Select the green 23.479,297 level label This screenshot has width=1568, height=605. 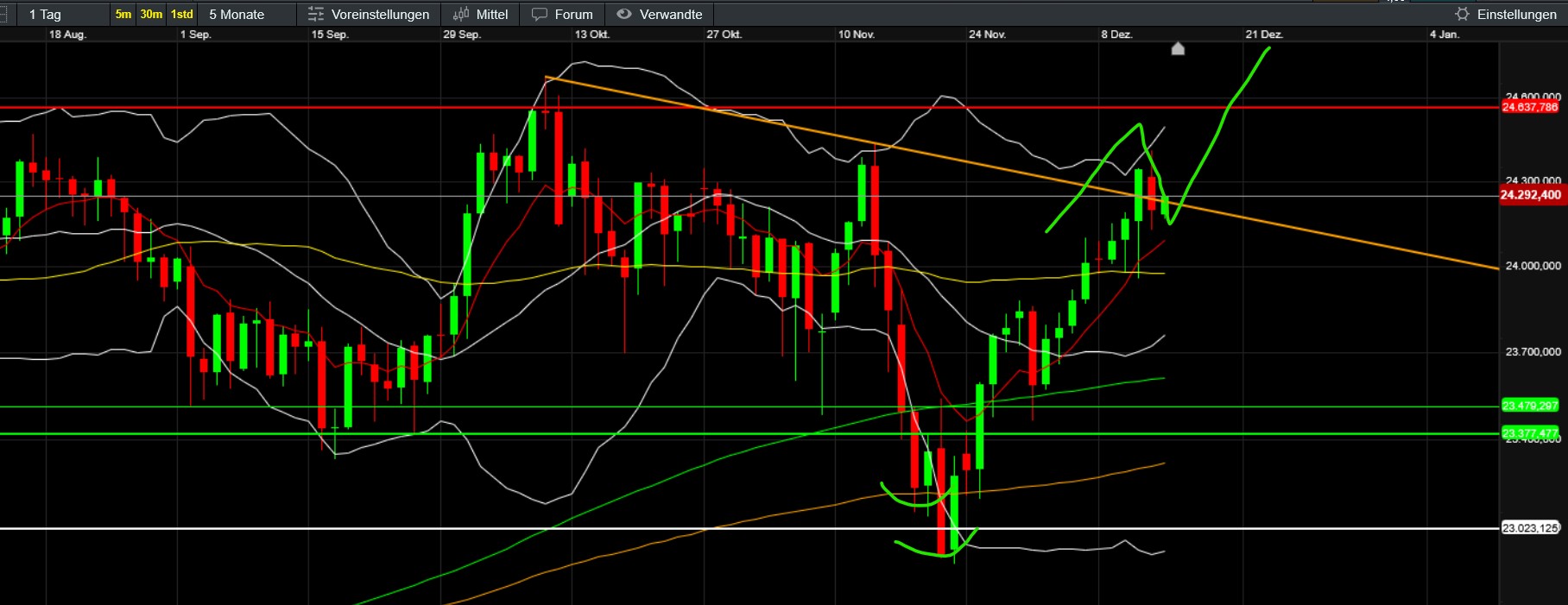pyautogui.click(x=1530, y=406)
